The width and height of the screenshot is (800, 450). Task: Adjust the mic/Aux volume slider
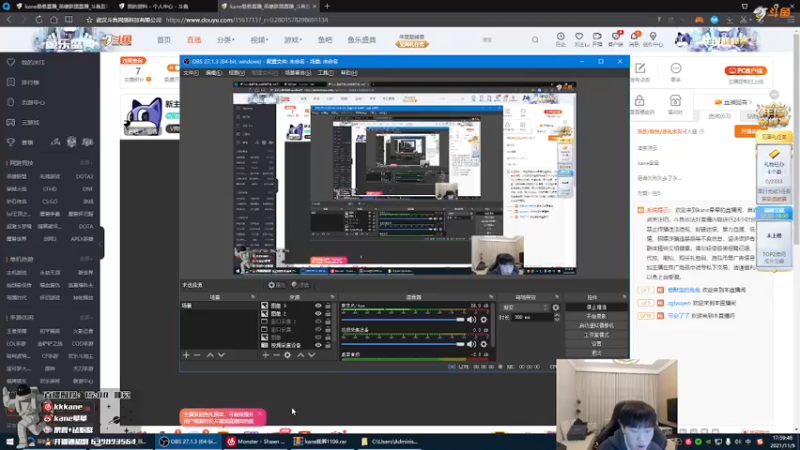403,319
